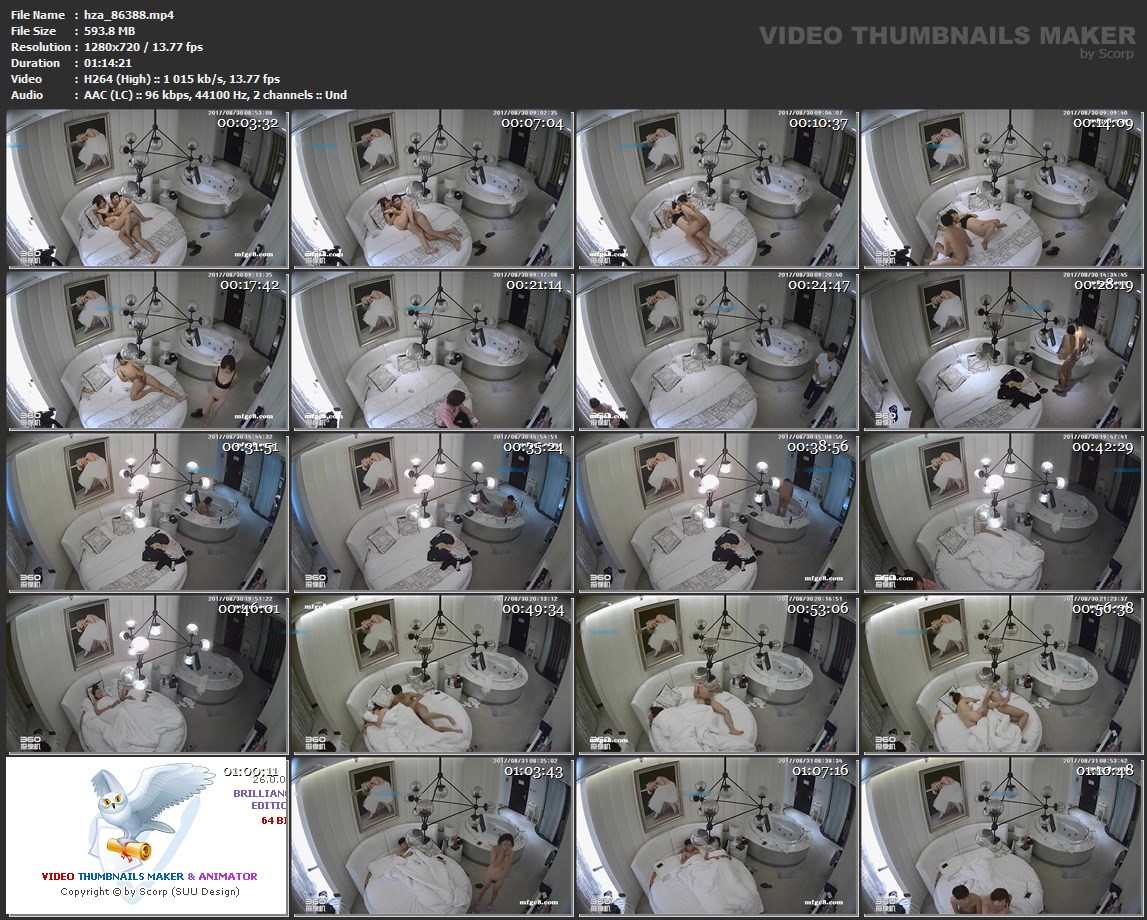Select the owl logo frame stamped 01:00:11
Screen dimensions: 1147x920
(x=147, y=836)
